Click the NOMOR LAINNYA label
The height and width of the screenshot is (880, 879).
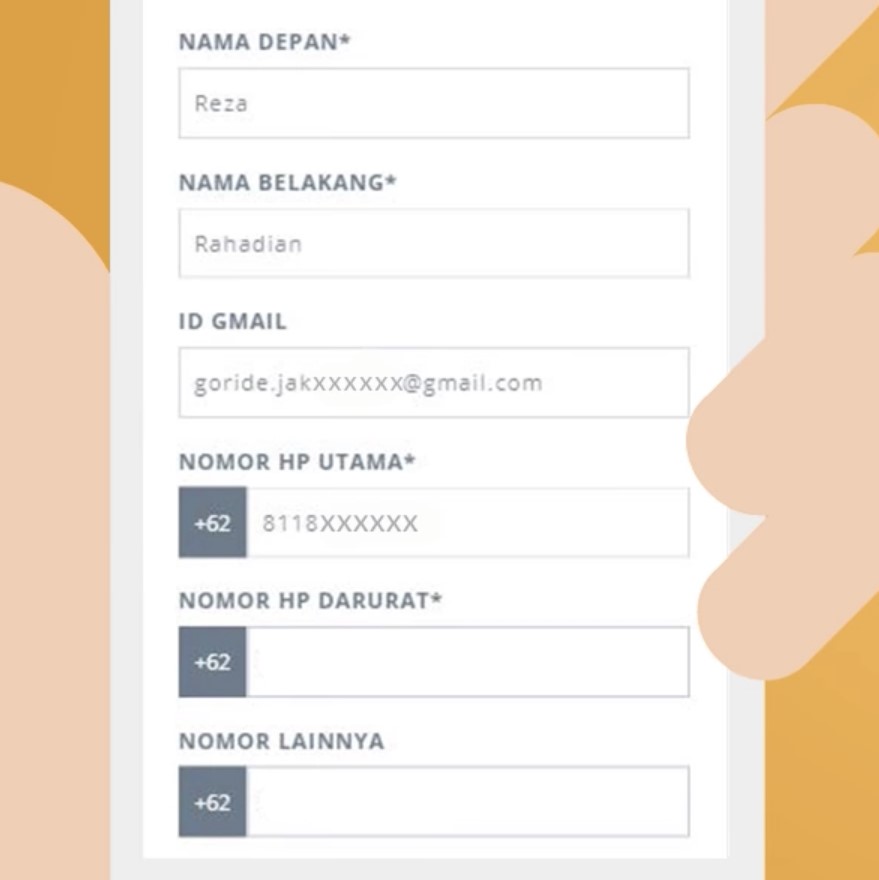click(x=281, y=741)
